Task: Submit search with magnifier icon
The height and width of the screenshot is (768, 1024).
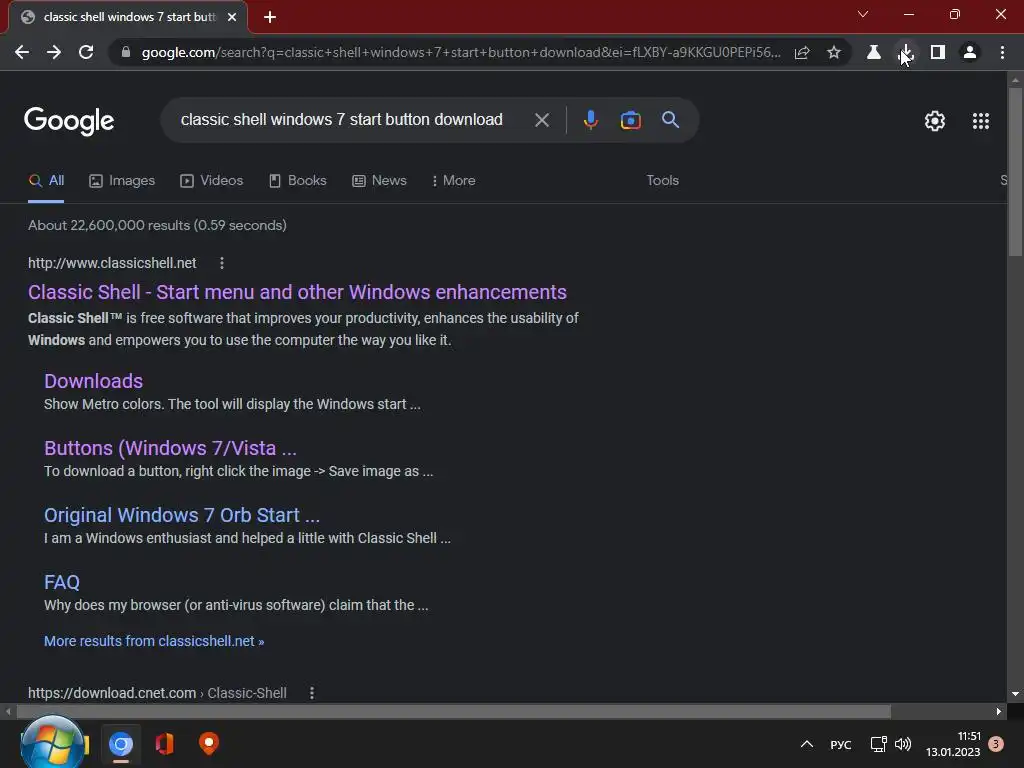Action: coord(670,120)
